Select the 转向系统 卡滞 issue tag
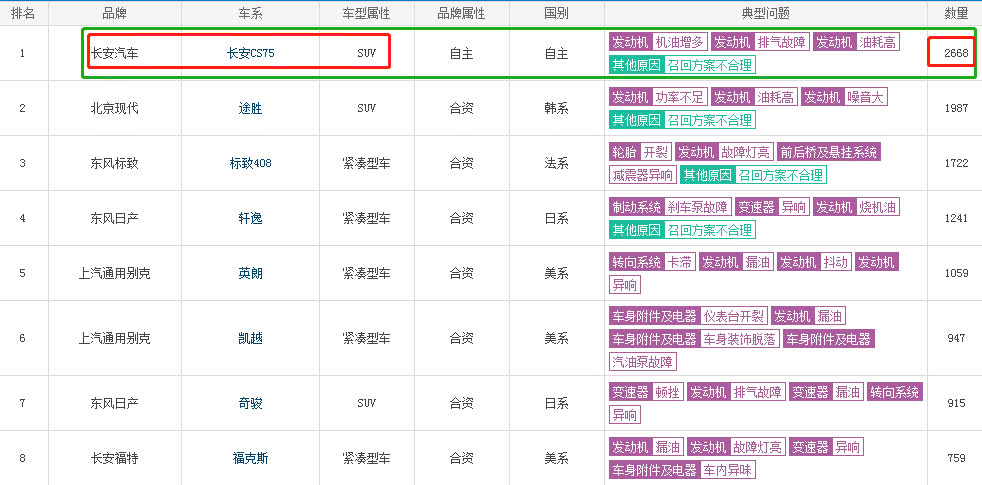Viewport: 982px width, 485px height. coord(652,262)
